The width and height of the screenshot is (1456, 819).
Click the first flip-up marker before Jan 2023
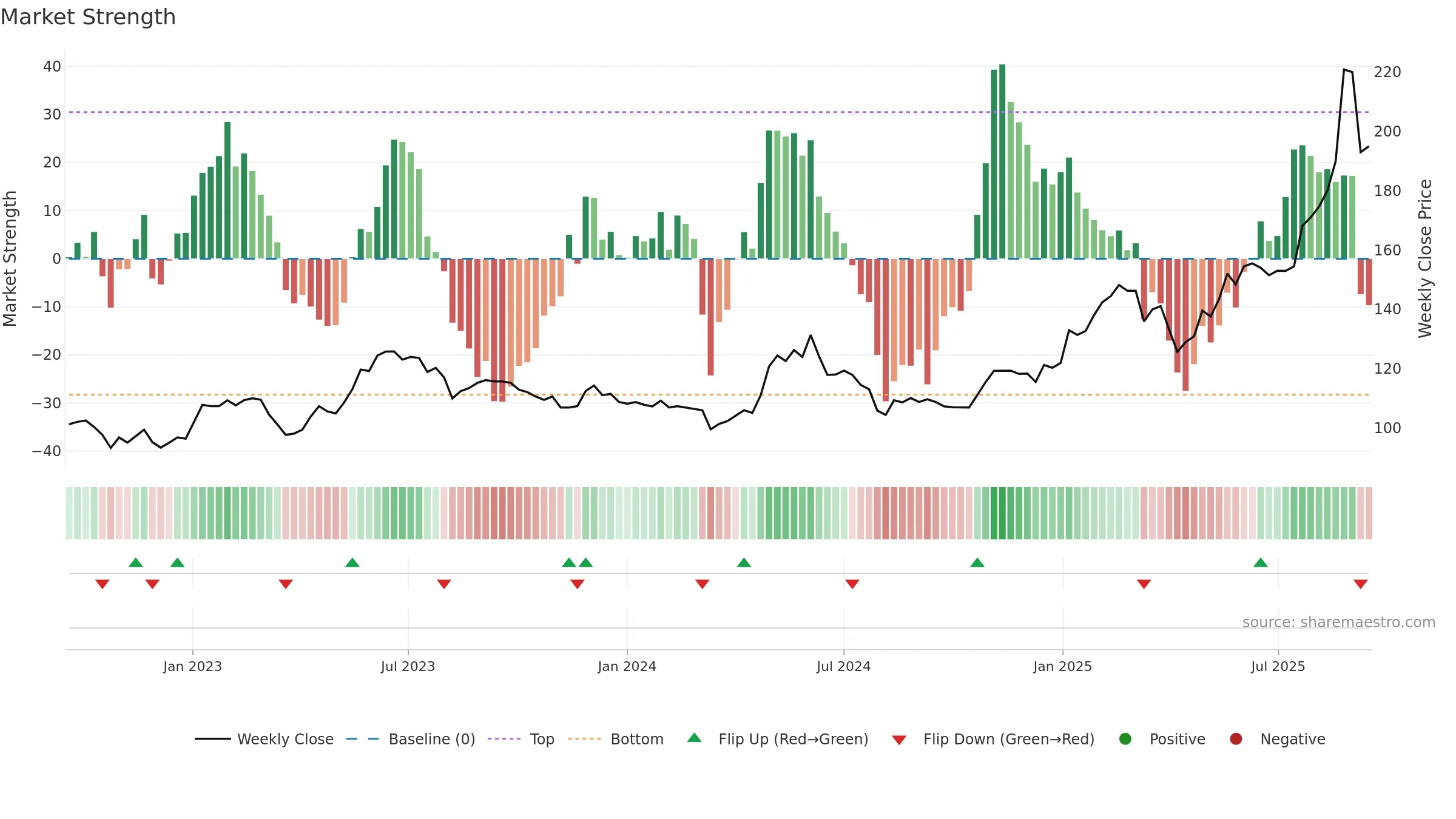(136, 562)
